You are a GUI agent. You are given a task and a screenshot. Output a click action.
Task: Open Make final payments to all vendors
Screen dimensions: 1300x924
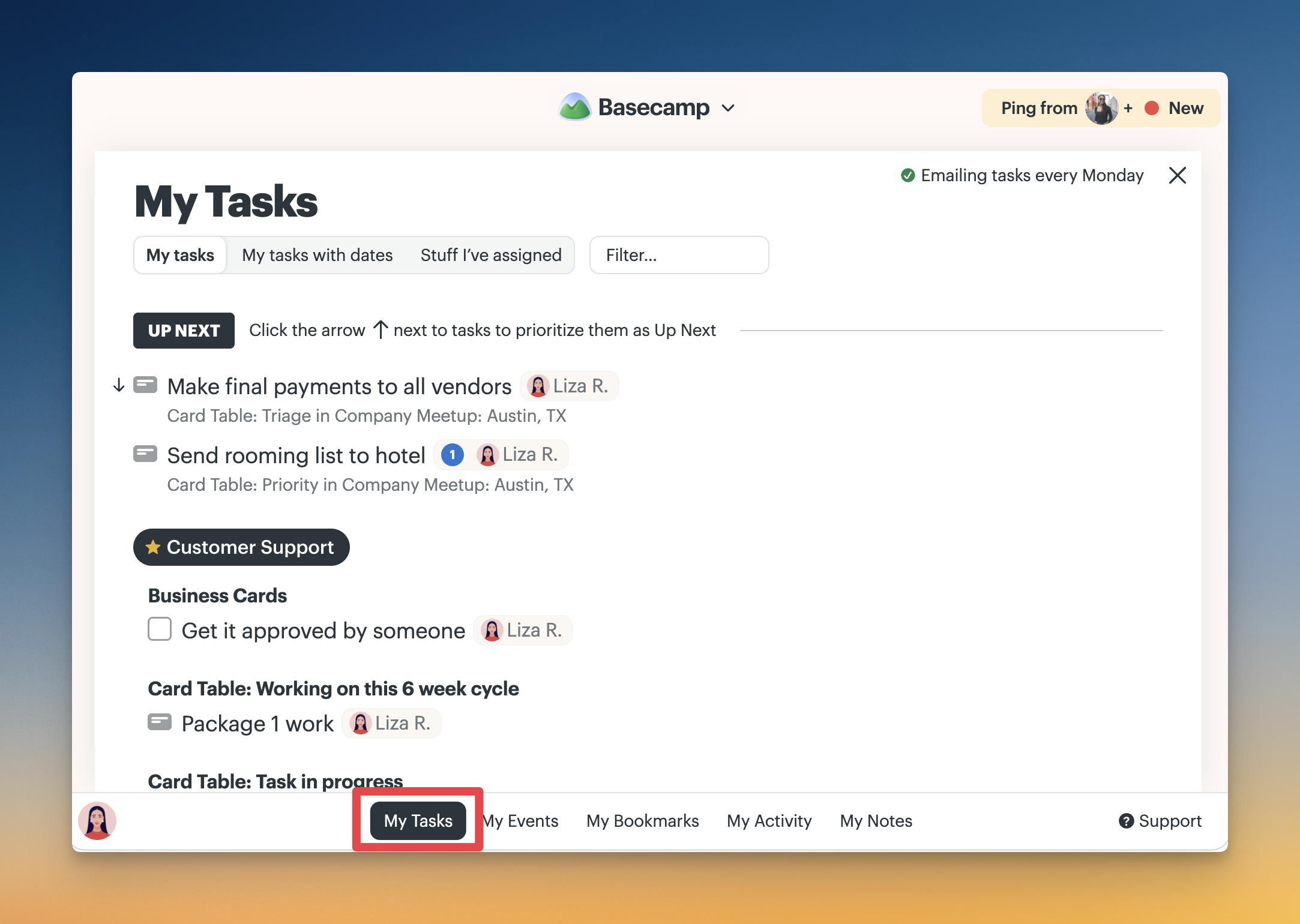339,386
